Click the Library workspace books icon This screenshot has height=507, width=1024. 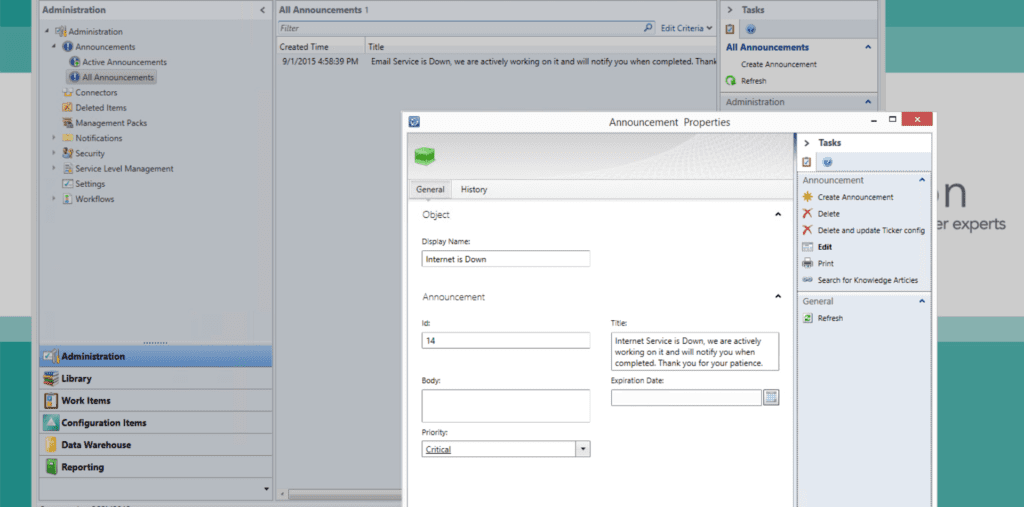click(x=51, y=379)
